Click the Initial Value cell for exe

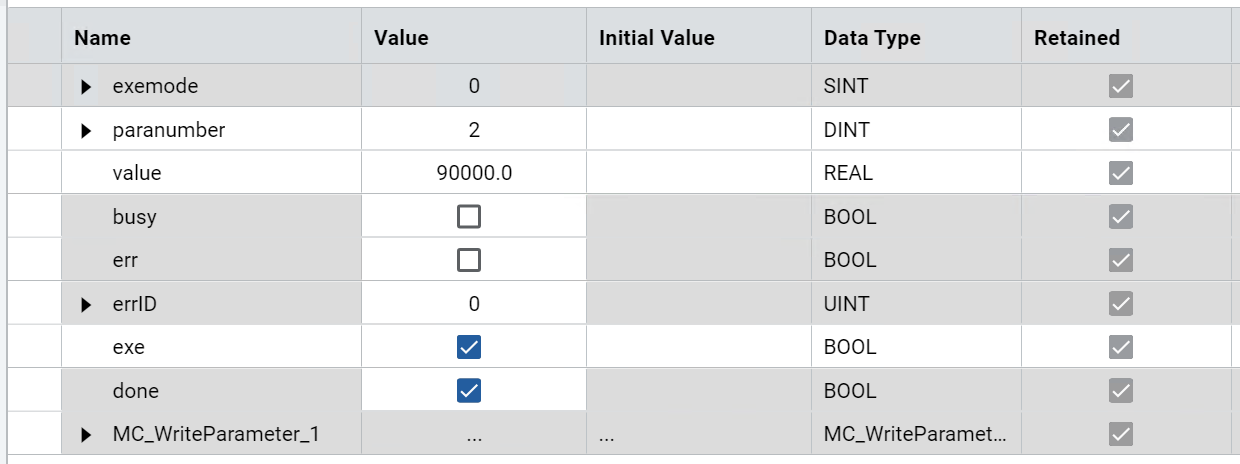point(698,347)
